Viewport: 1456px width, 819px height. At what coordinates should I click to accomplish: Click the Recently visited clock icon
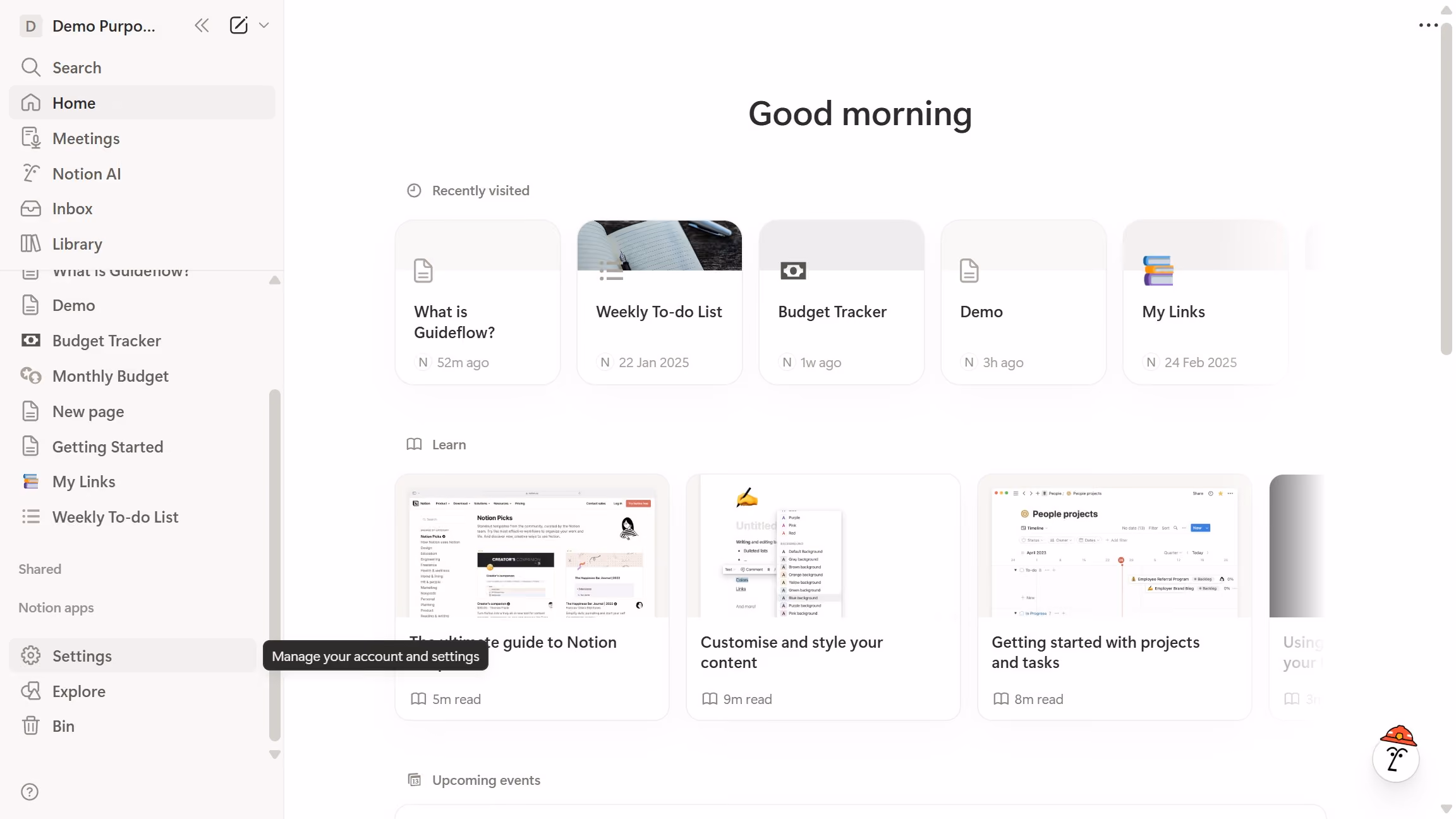pyautogui.click(x=414, y=190)
